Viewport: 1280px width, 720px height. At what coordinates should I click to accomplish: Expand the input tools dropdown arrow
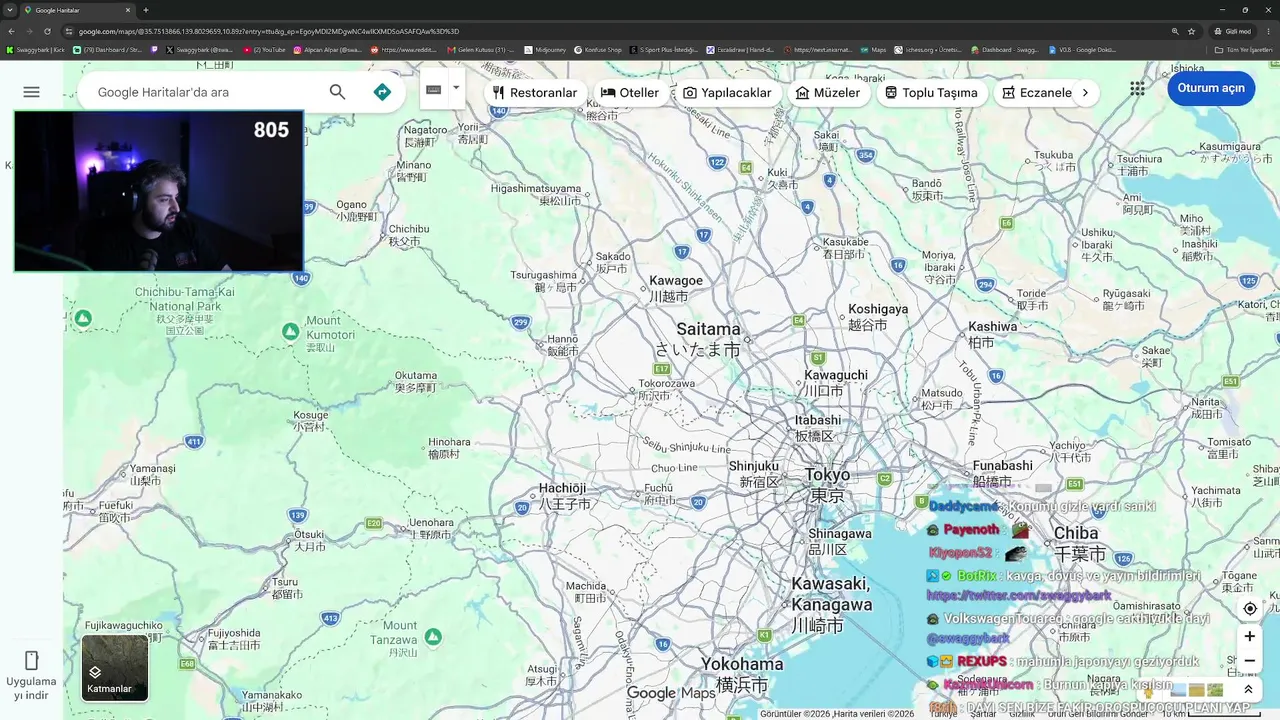pyautogui.click(x=456, y=88)
